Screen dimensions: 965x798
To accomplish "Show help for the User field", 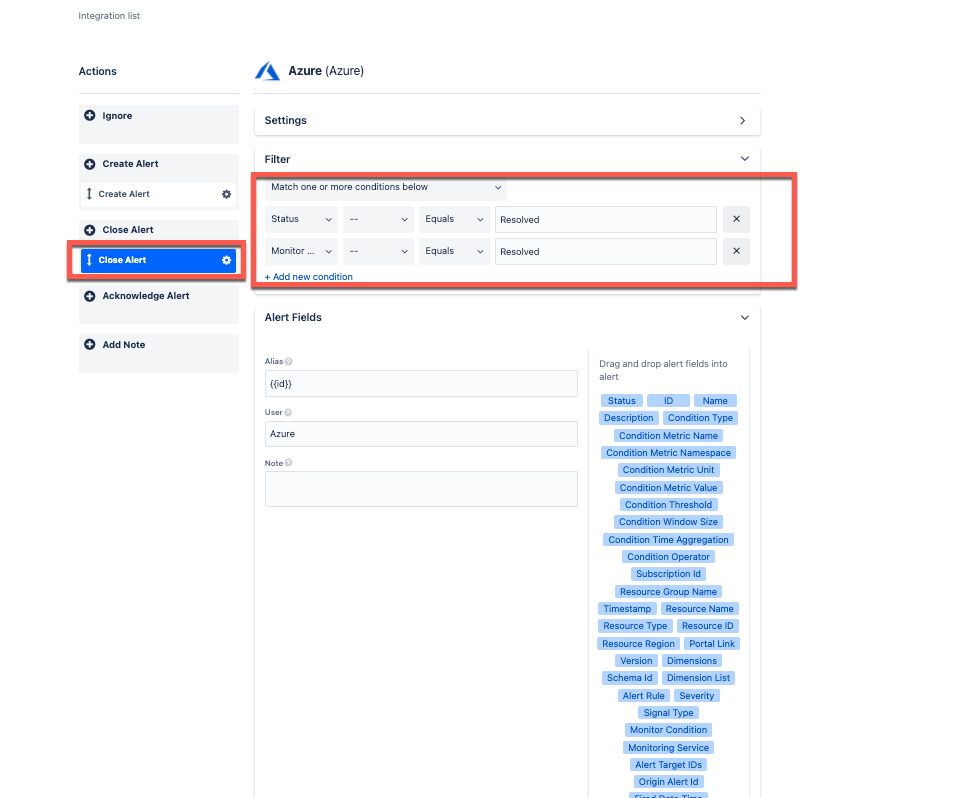I will tap(288, 412).
